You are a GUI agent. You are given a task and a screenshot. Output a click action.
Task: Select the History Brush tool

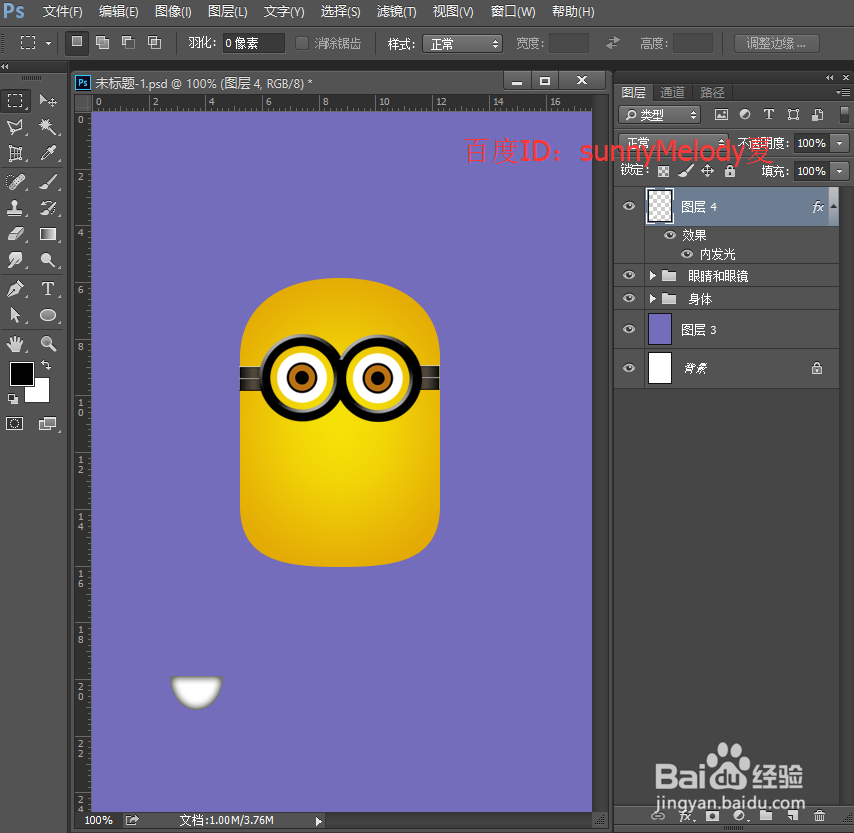(x=48, y=208)
